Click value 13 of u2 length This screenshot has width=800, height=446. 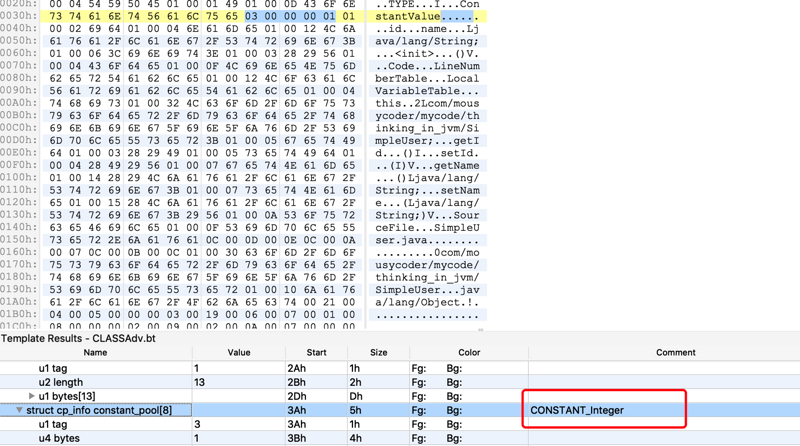pos(199,382)
